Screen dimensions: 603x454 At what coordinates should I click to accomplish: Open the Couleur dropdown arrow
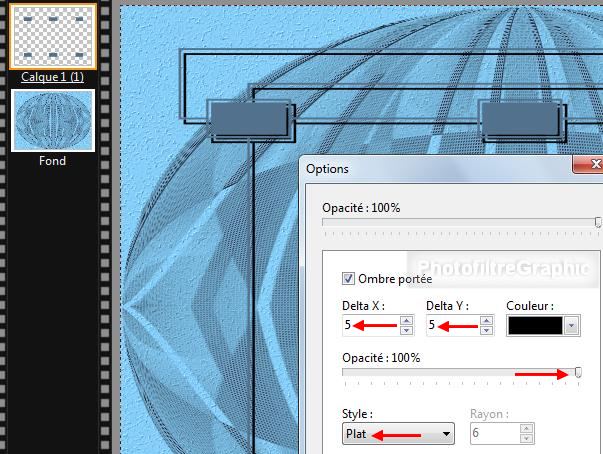coord(571,325)
